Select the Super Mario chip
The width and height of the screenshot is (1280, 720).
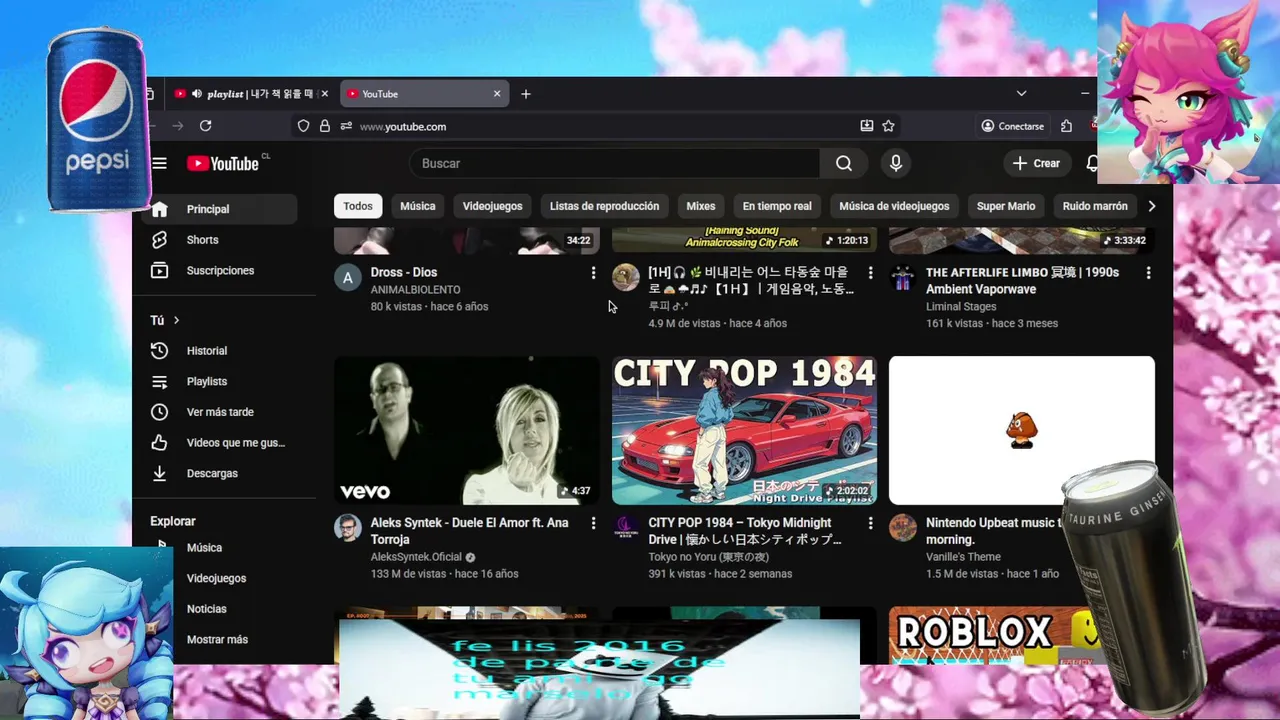click(x=1006, y=206)
